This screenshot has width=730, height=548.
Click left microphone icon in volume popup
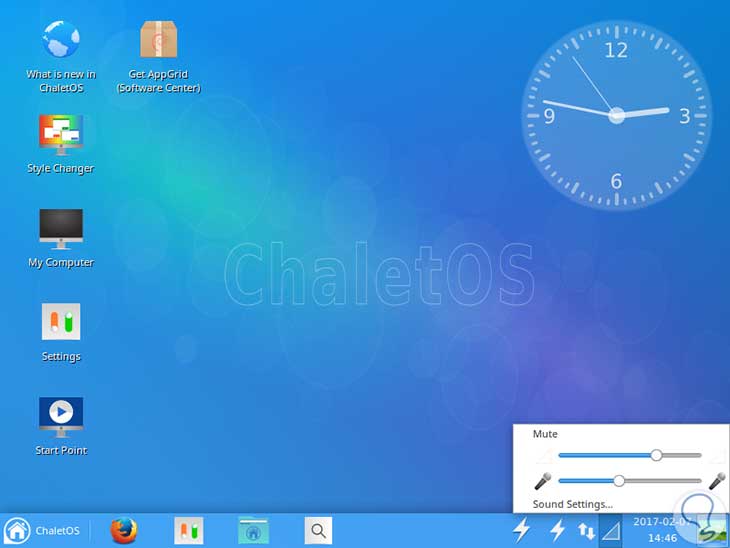542,481
